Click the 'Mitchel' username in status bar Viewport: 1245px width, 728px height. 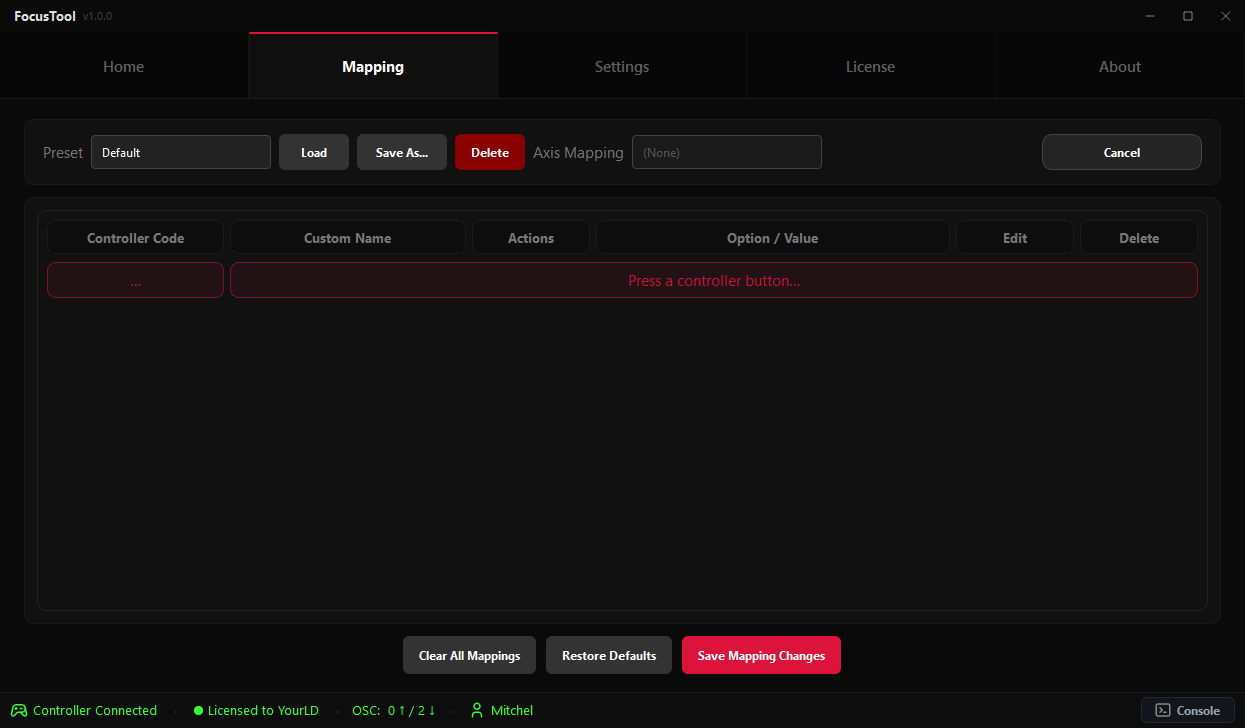coord(512,711)
